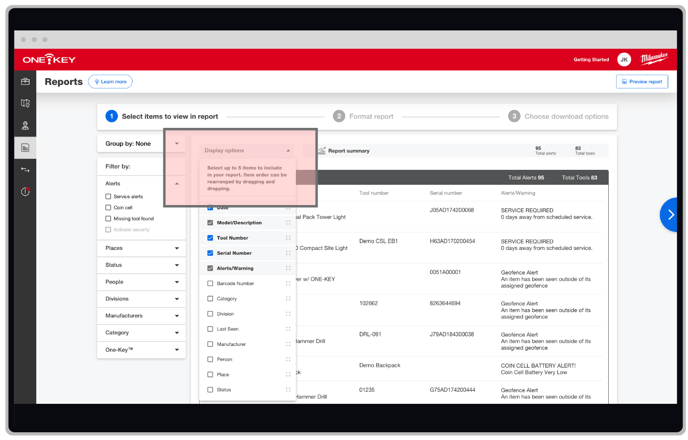This screenshot has height=440, width=688.
Task: Grab the drag handle for Barcode Number
Action: [x=288, y=283]
